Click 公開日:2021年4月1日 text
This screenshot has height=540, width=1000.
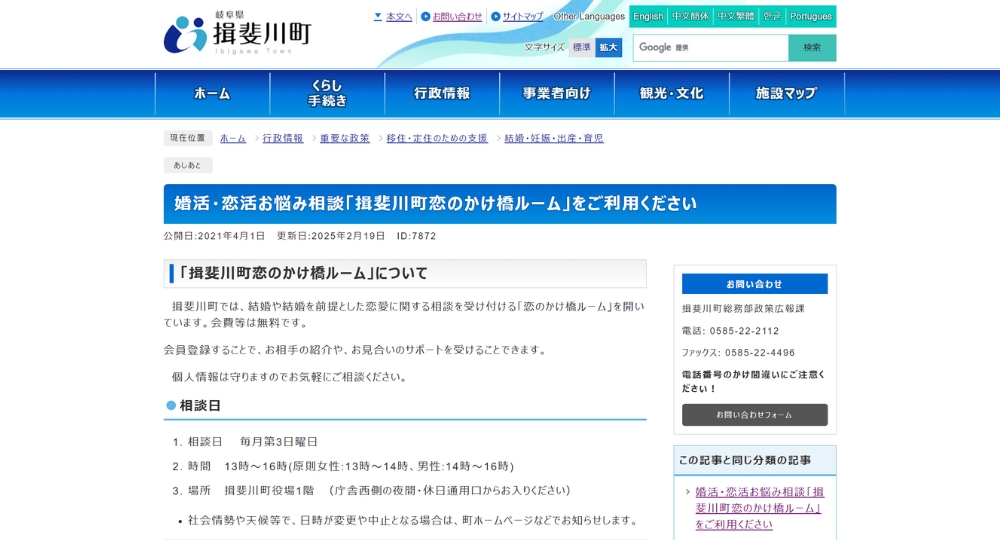(x=214, y=236)
